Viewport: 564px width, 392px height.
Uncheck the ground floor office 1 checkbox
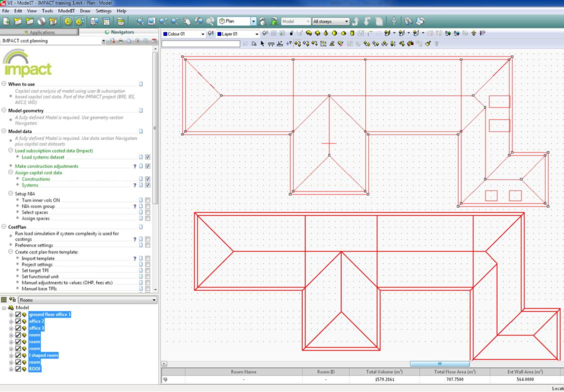[18, 315]
